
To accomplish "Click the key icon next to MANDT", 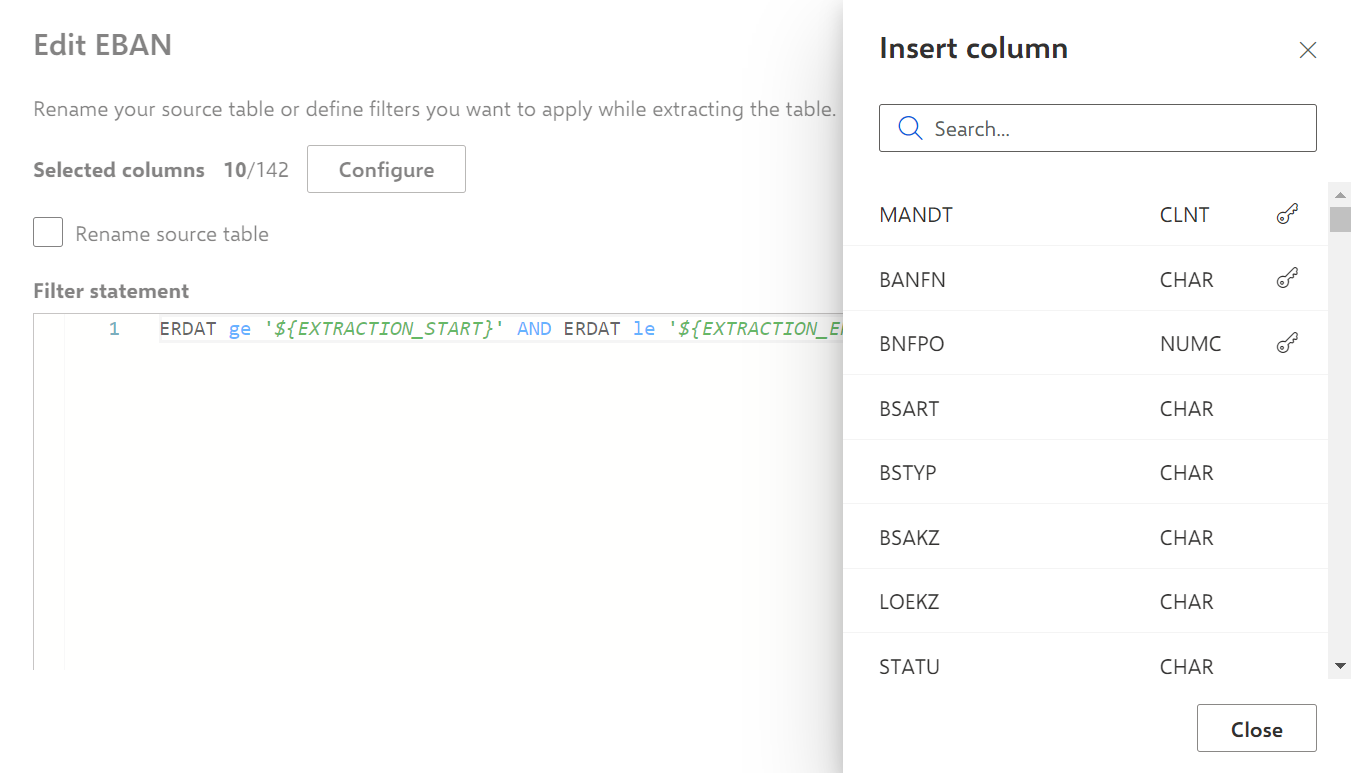I will pyautogui.click(x=1287, y=214).
